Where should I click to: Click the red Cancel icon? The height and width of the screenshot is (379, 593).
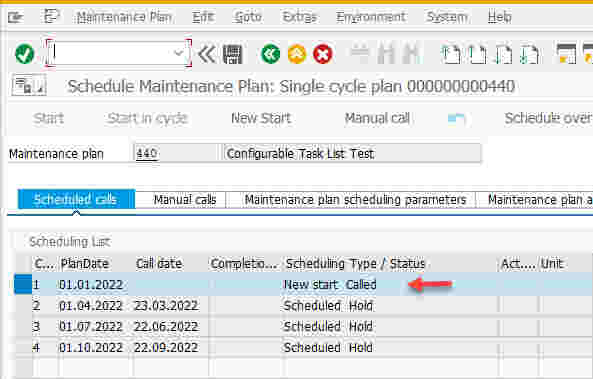[323, 54]
